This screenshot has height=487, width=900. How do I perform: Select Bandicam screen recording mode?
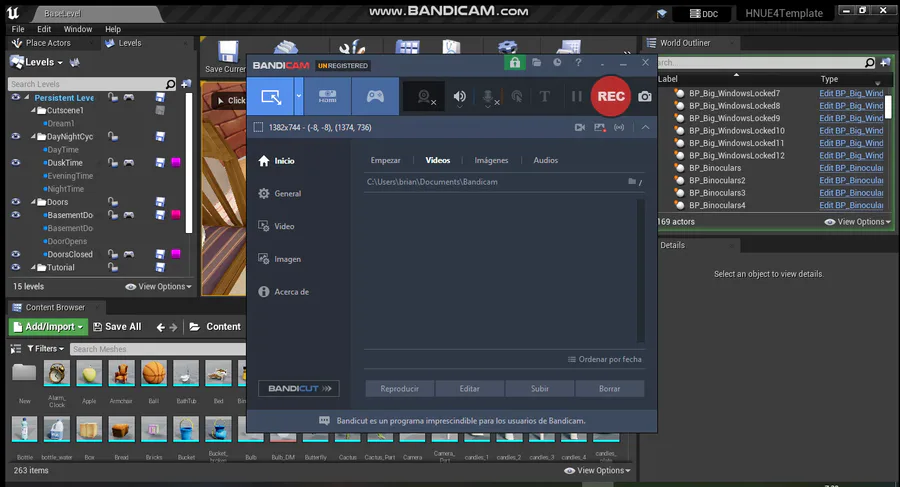pyautogui.click(x=271, y=96)
